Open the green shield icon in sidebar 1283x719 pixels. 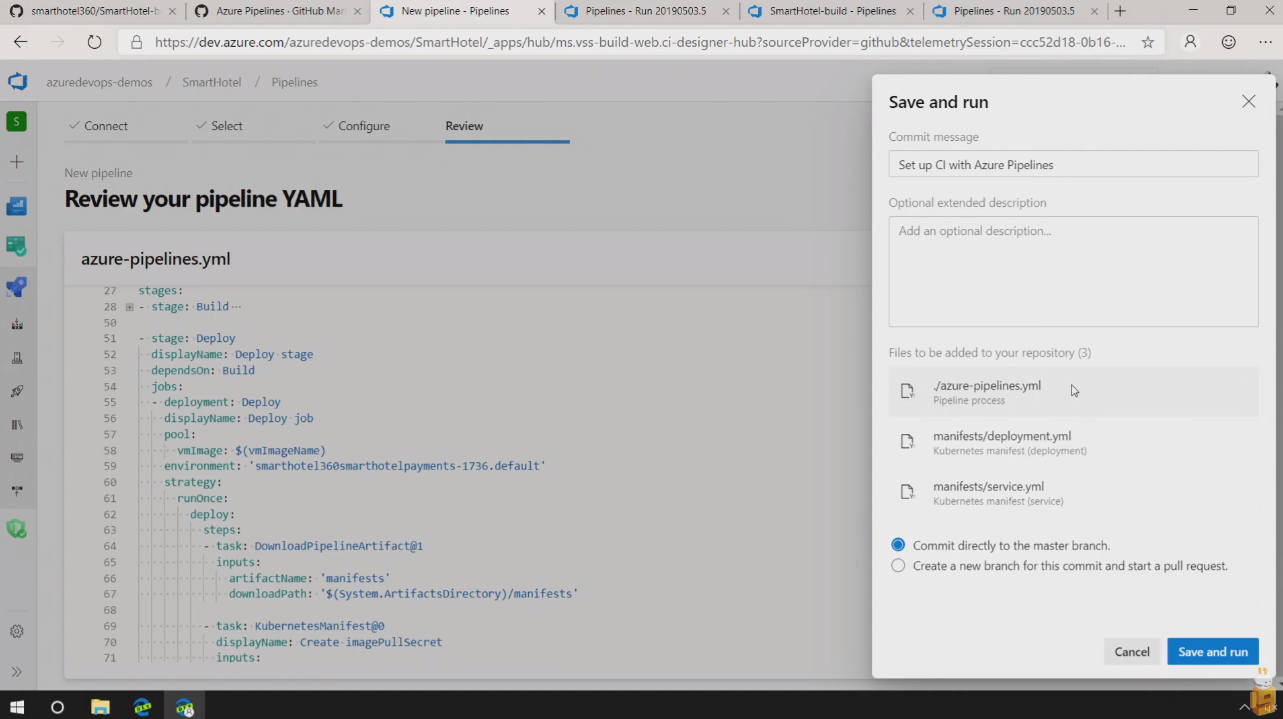pyautogui.click(x=16, y=528)
